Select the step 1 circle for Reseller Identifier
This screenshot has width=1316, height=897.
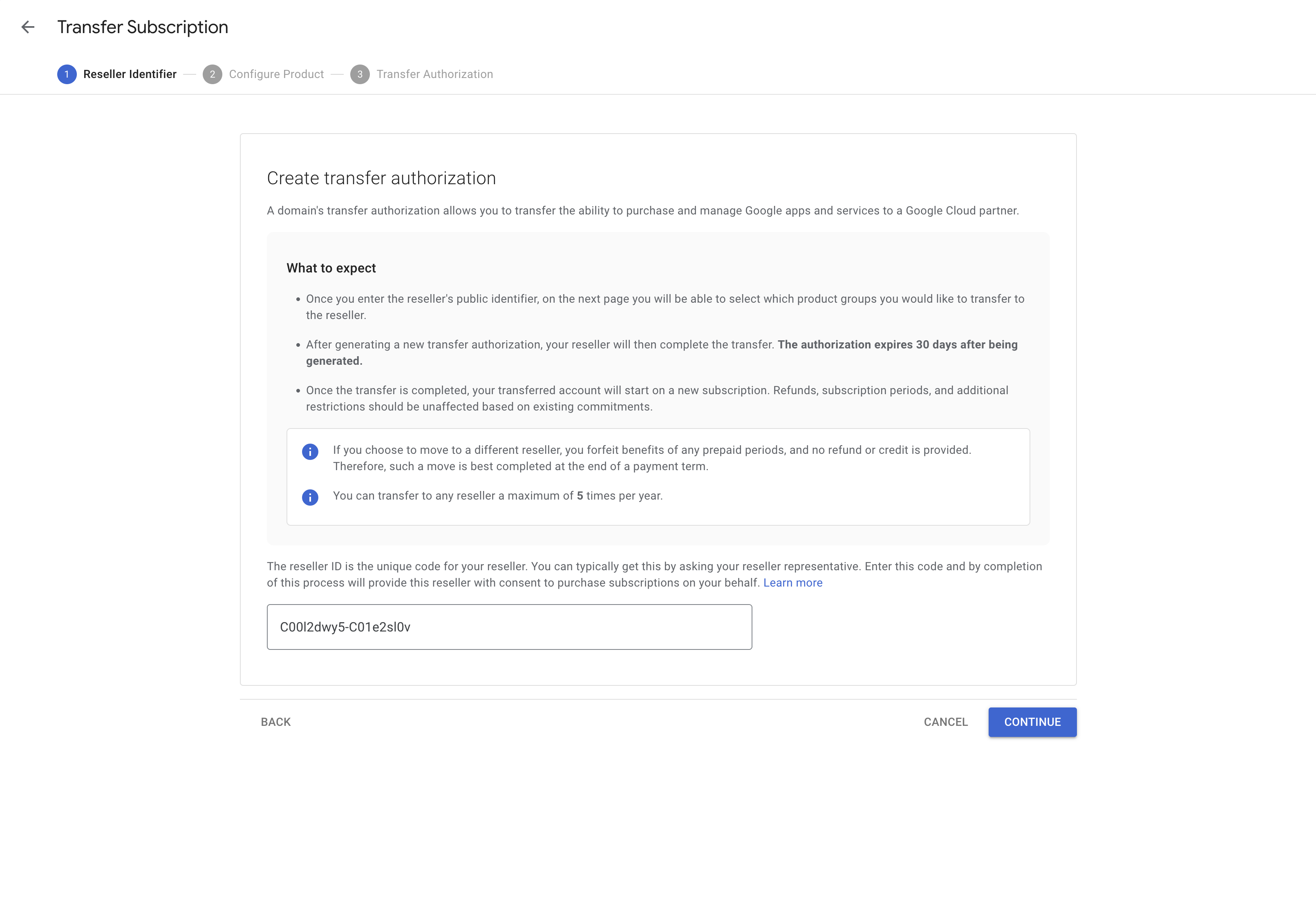click(x=67, y=74)
